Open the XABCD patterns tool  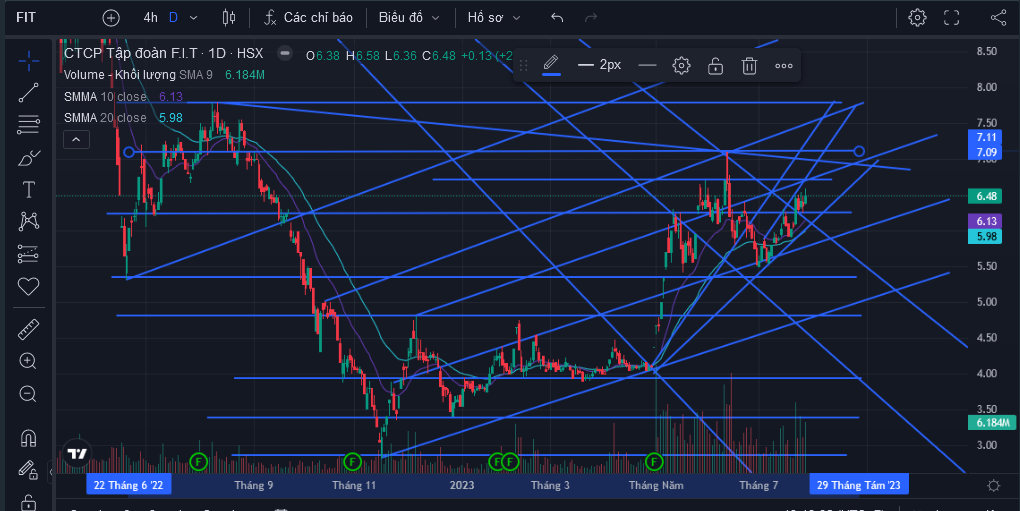click(28, 222)
